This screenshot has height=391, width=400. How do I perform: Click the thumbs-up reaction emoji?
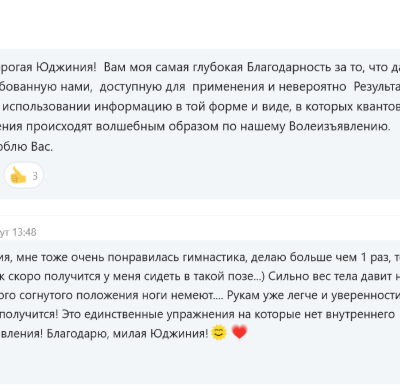[x=18, y=175]
